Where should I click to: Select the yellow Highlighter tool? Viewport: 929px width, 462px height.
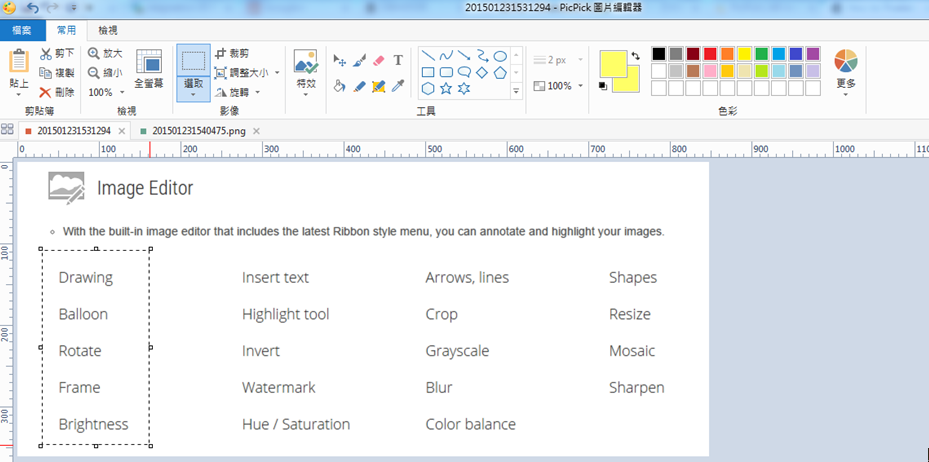379,86
